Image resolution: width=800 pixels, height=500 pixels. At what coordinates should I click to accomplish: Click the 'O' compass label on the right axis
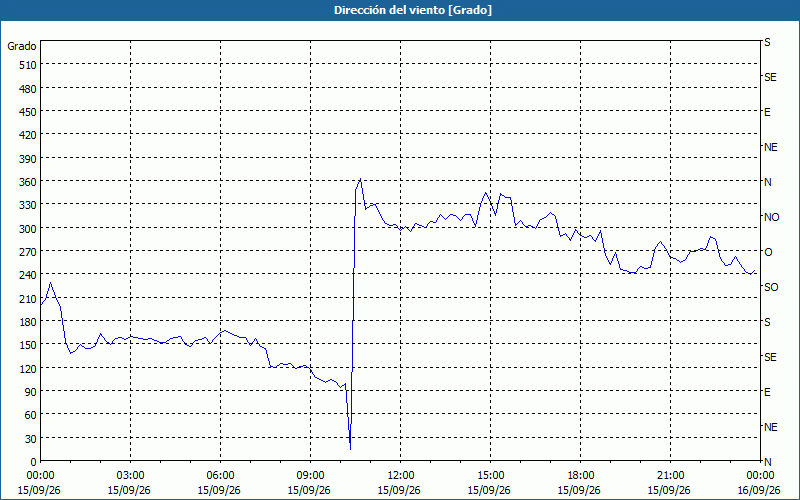click(x=768, y=252)
